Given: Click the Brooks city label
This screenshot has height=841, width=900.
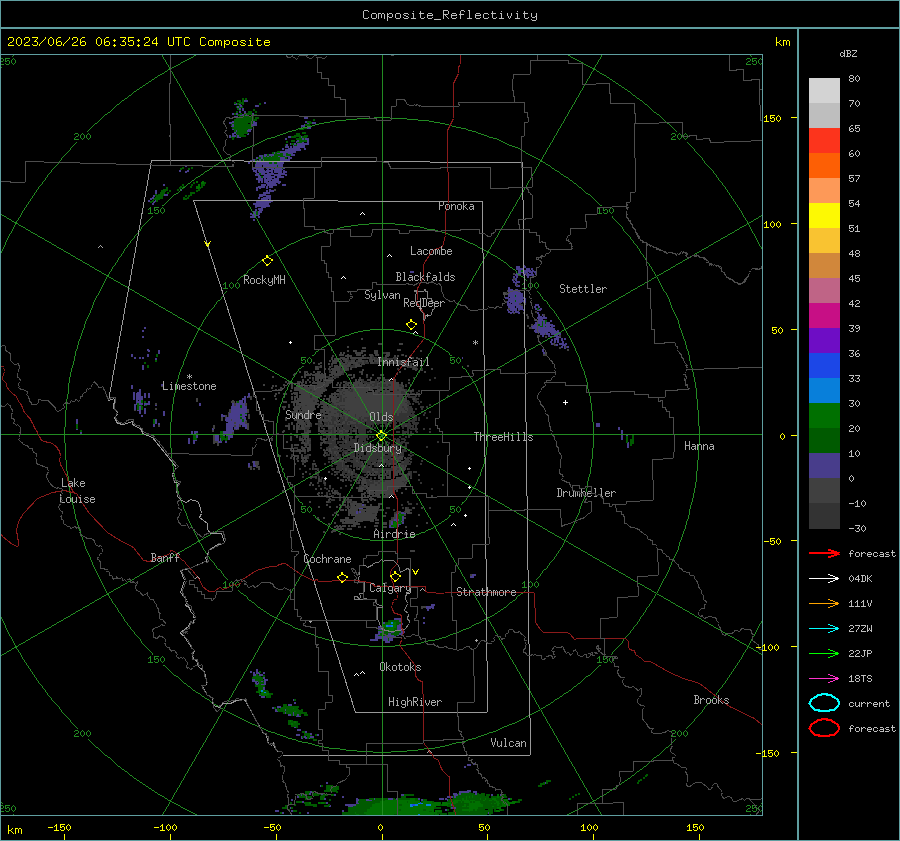Looking at the screenshot, I should [711, 700].
